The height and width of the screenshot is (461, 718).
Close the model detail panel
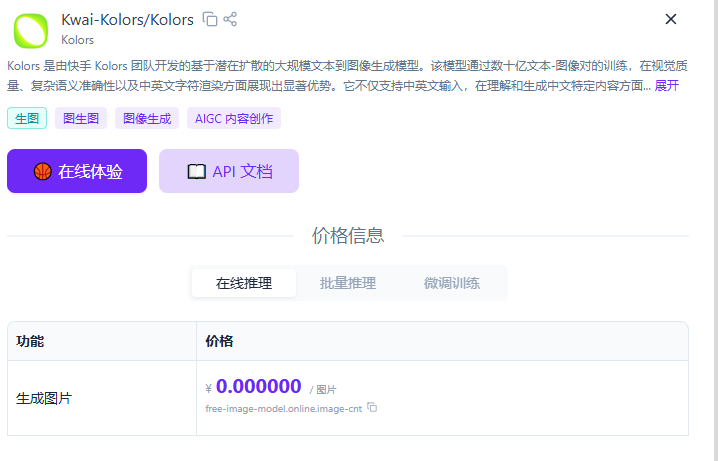671,19
